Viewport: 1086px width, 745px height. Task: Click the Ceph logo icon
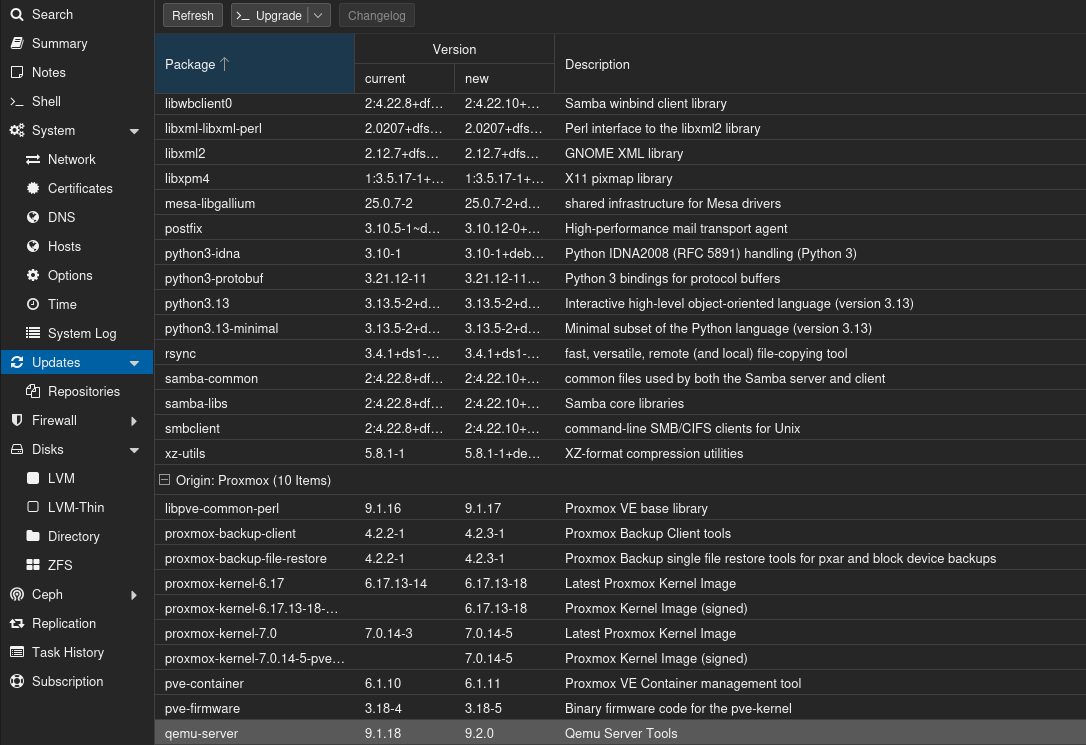(17, 594)
